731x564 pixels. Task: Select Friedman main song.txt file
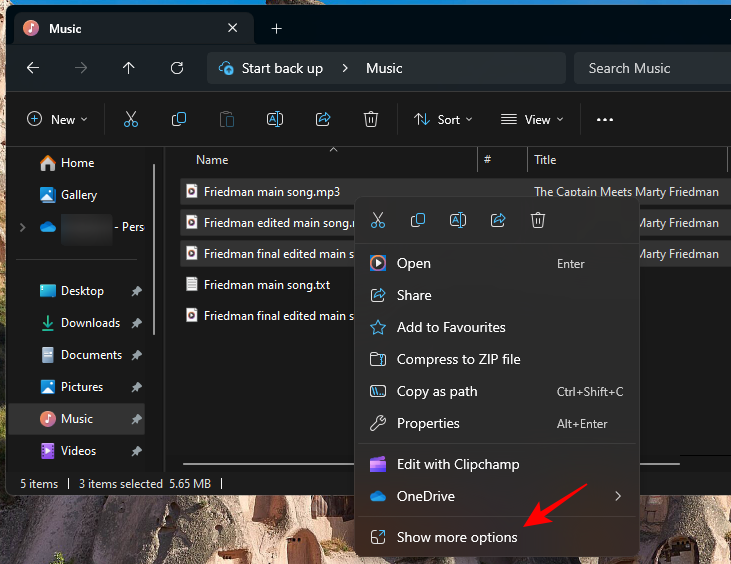[266, 285]
